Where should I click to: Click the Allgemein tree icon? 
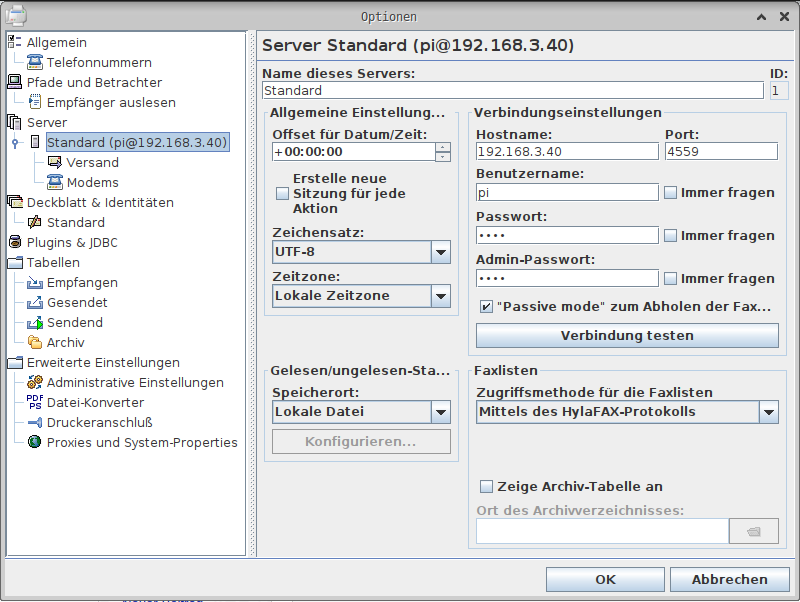click(15, 42)
